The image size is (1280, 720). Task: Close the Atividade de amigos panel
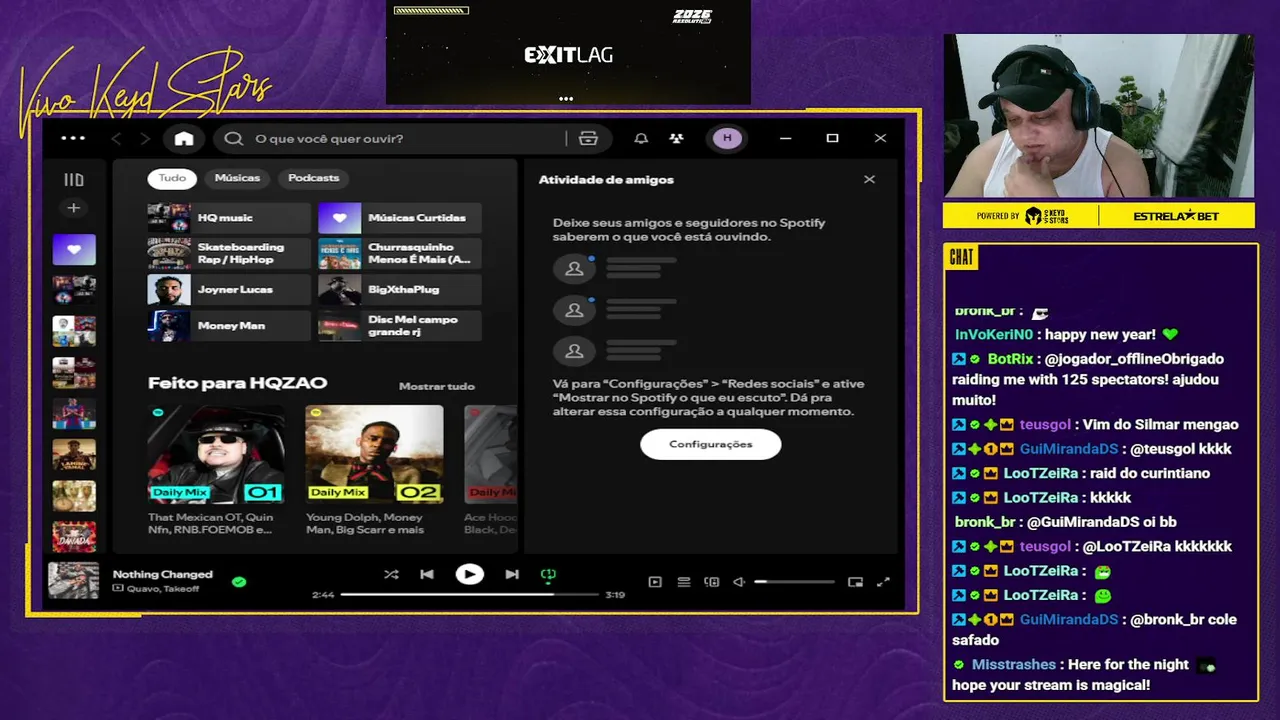click(869, 179)
